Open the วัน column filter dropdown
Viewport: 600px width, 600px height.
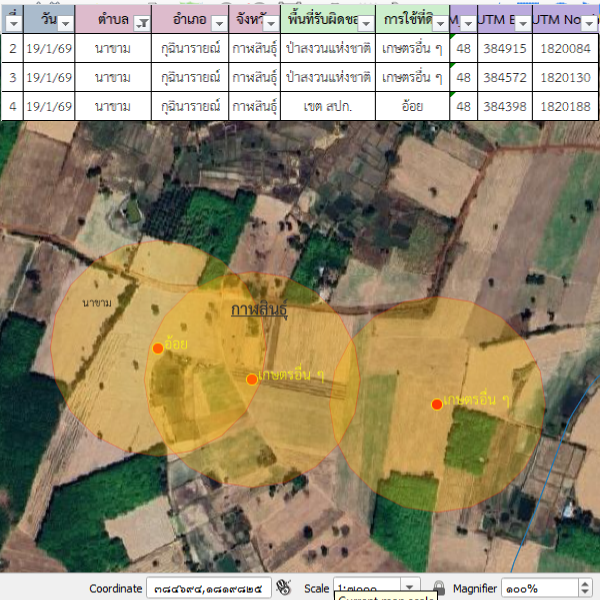(x=65, y=22)
